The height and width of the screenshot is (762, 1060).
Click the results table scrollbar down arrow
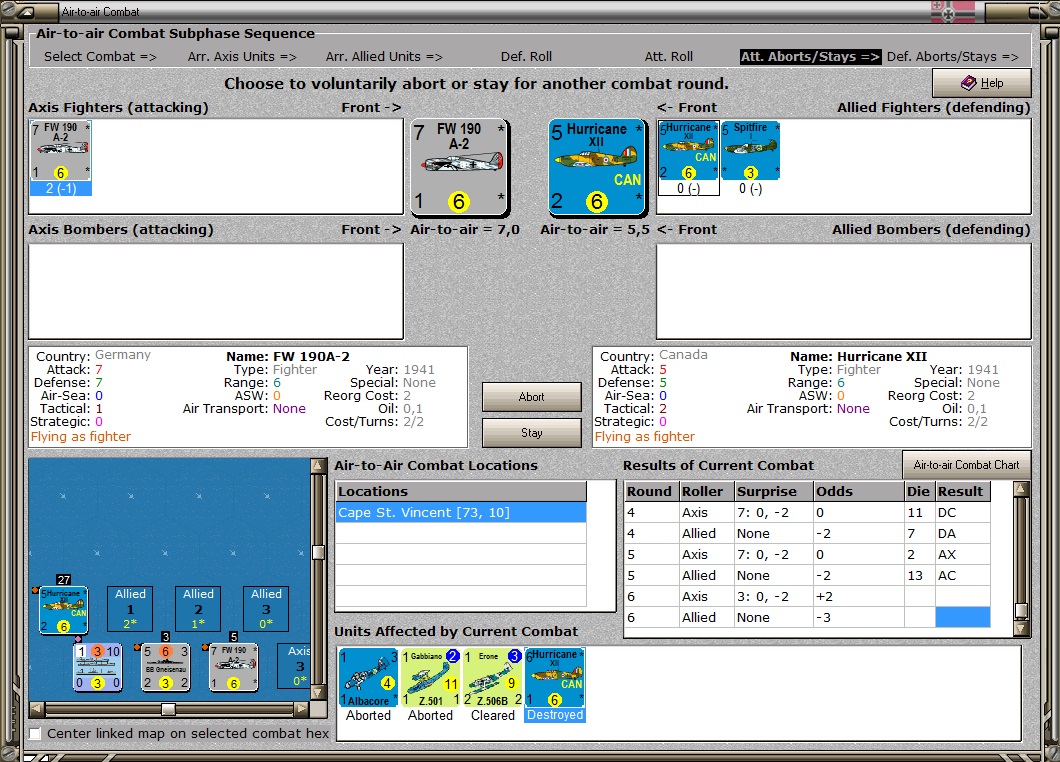pyautogui.click(x=1021, y=629)
